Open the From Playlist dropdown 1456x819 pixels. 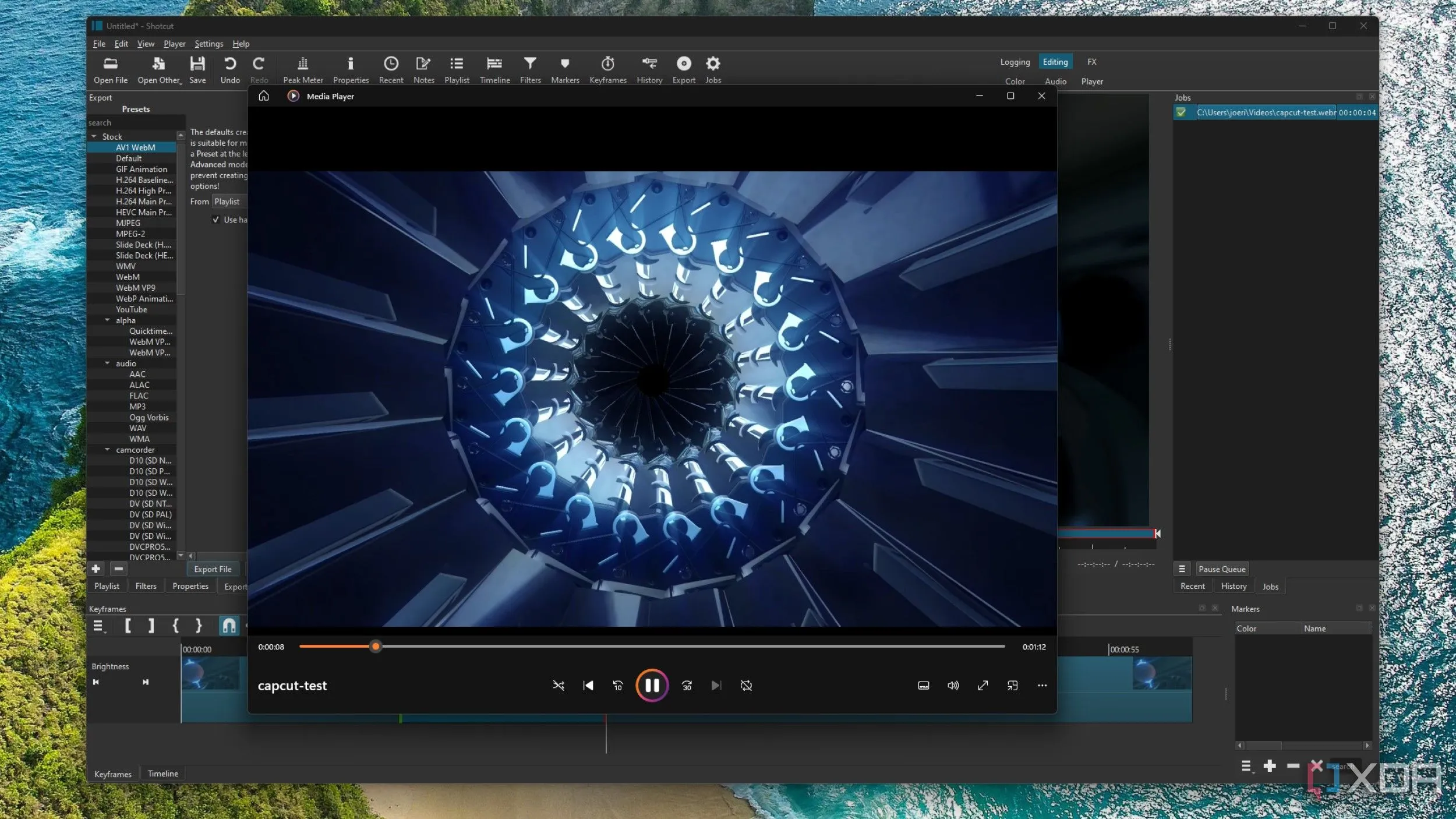229,202
